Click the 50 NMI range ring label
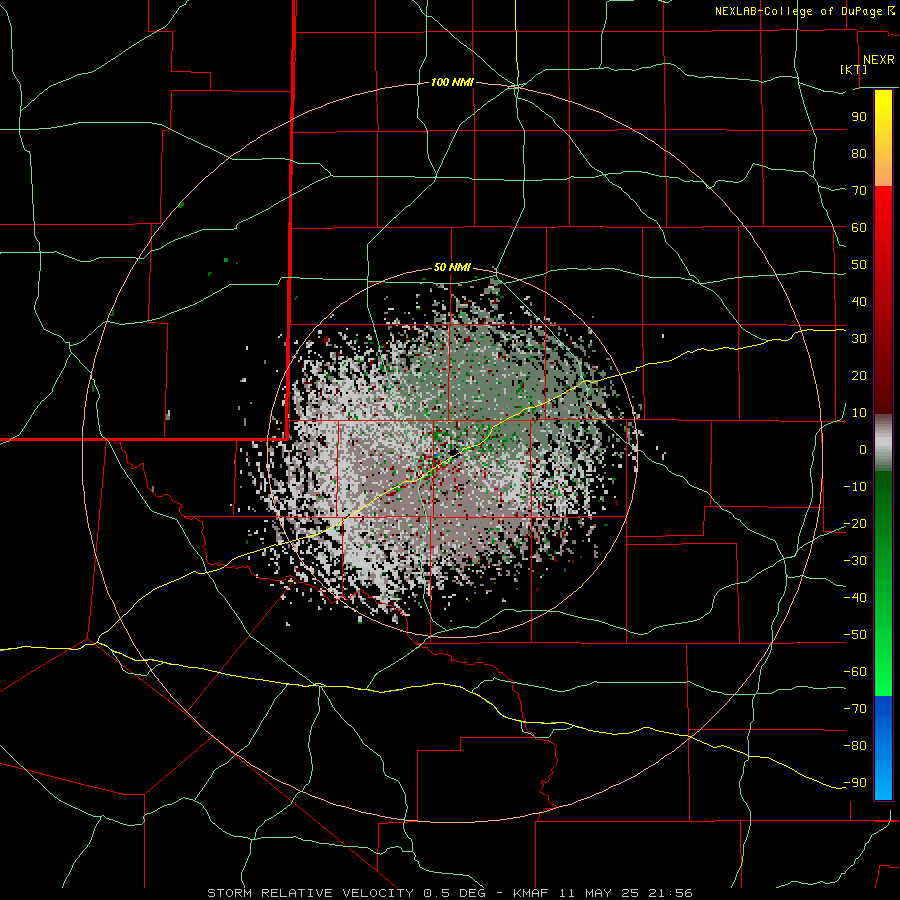 point(452,267)
